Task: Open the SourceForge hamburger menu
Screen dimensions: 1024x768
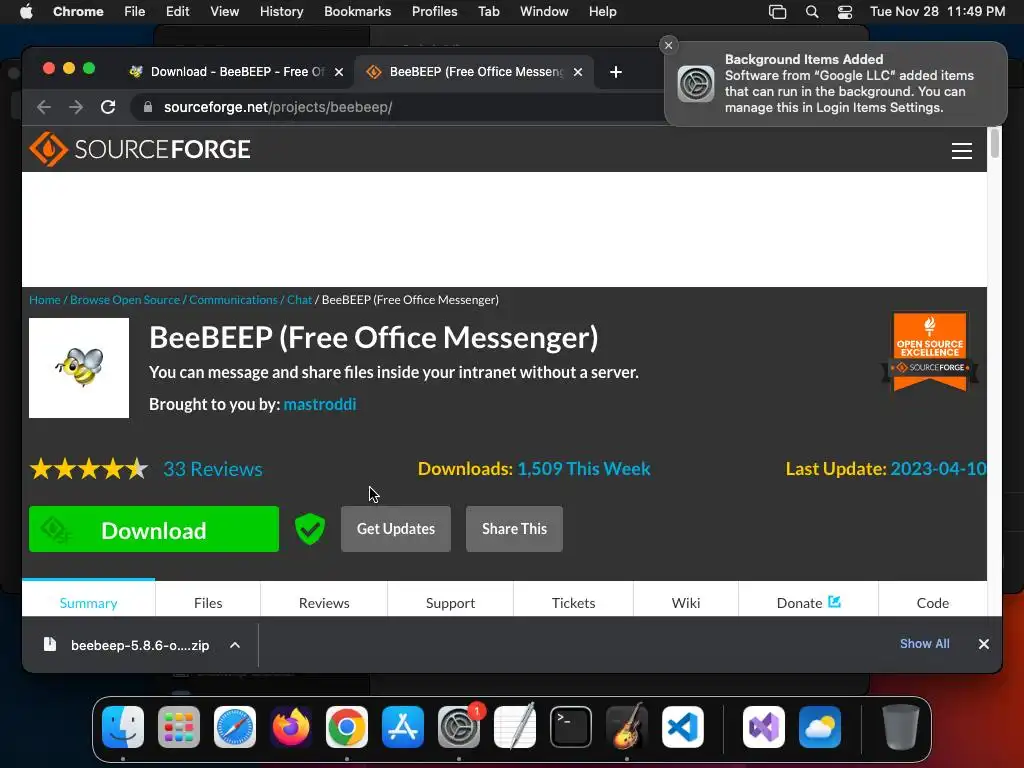Action: click(961, 151)
